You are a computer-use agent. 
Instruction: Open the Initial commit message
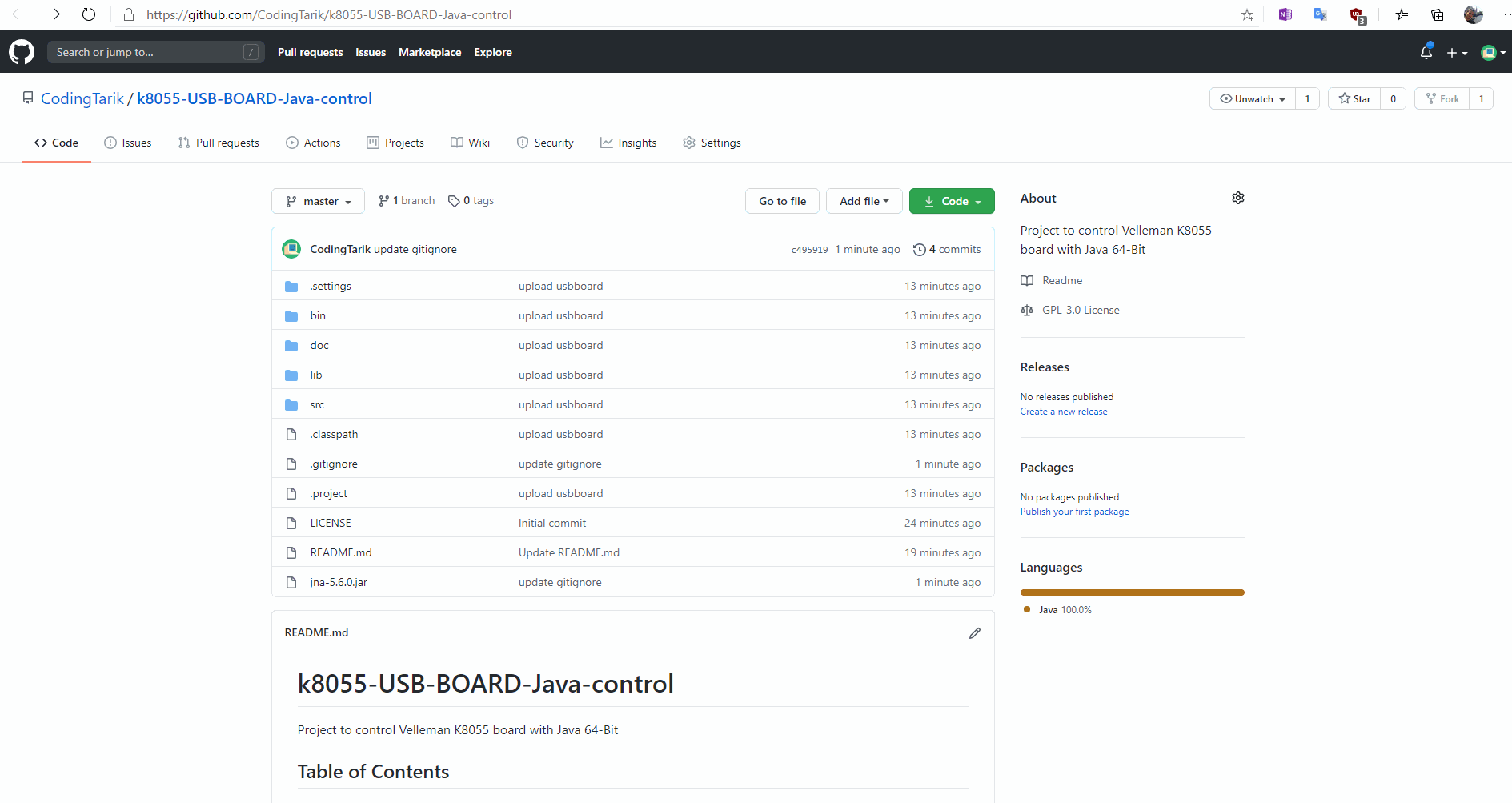coord(552,523)
